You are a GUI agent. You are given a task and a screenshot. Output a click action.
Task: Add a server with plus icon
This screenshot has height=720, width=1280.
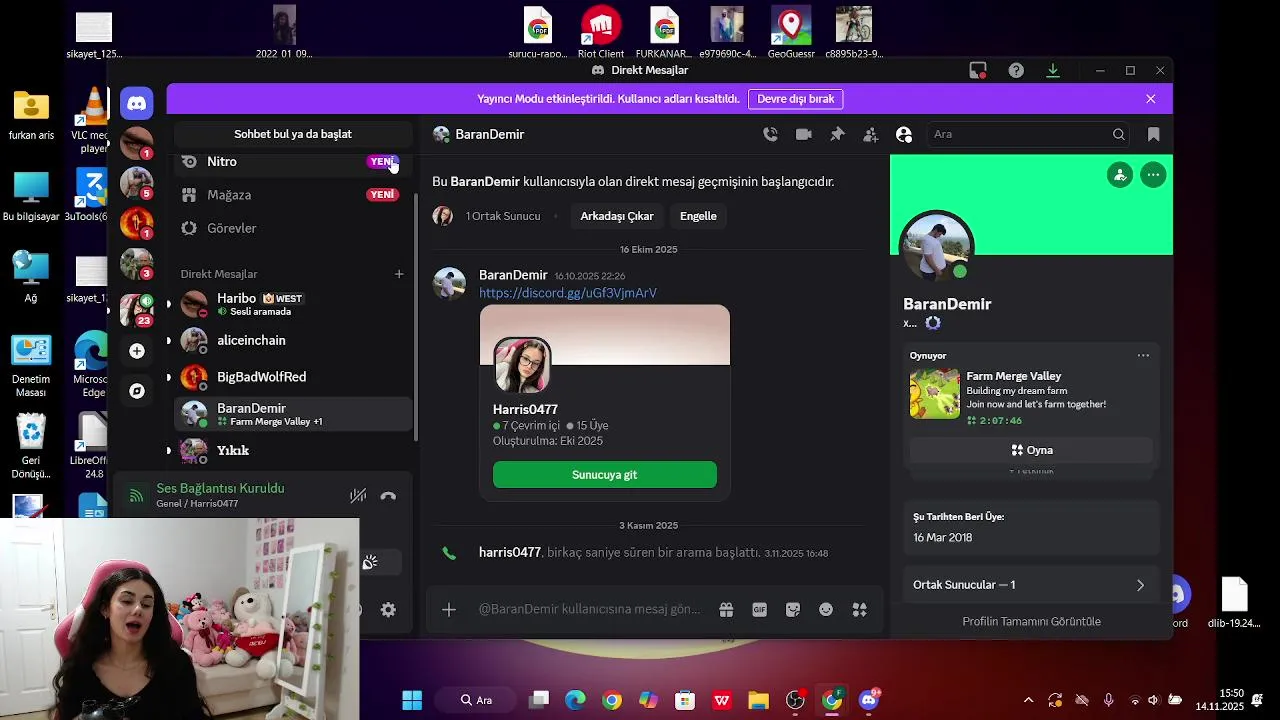point(137,351)
